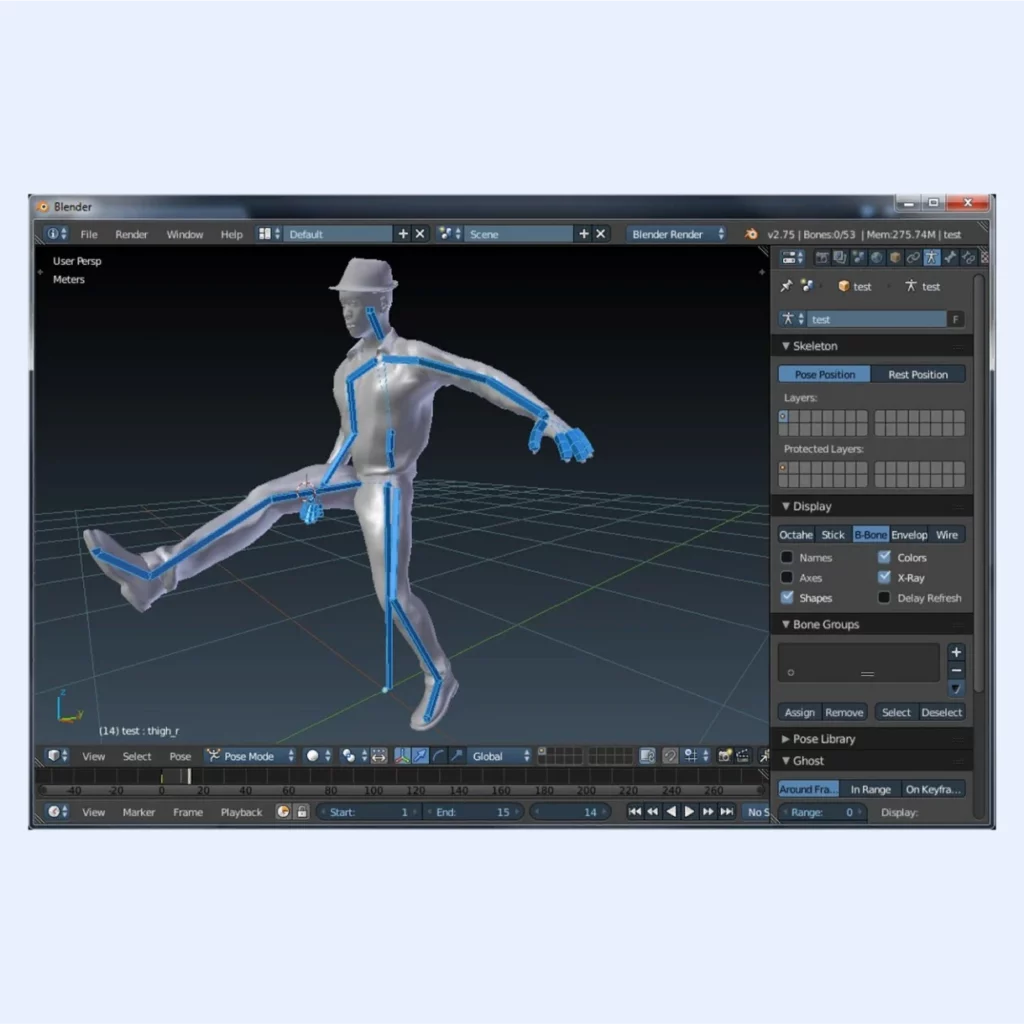
Task: Open the Scene properties tab icon
Action: click(858, 258)
